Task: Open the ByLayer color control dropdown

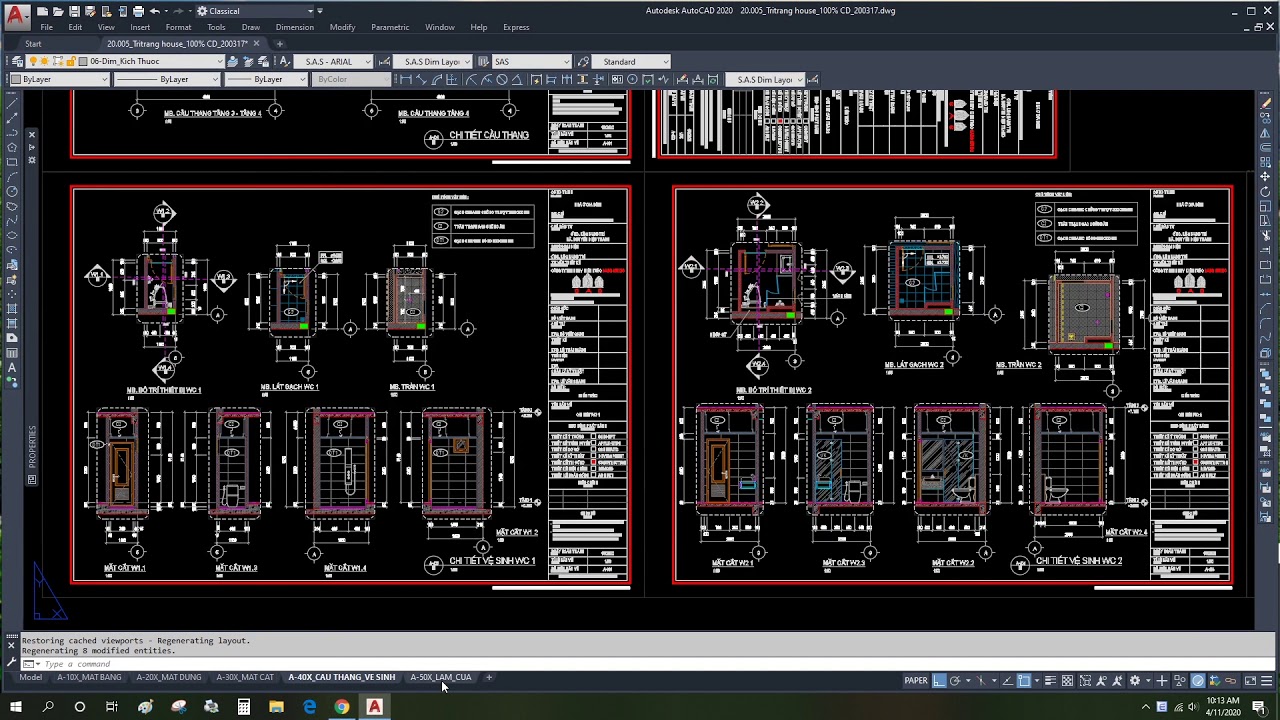Action: [x=104, y=79]
